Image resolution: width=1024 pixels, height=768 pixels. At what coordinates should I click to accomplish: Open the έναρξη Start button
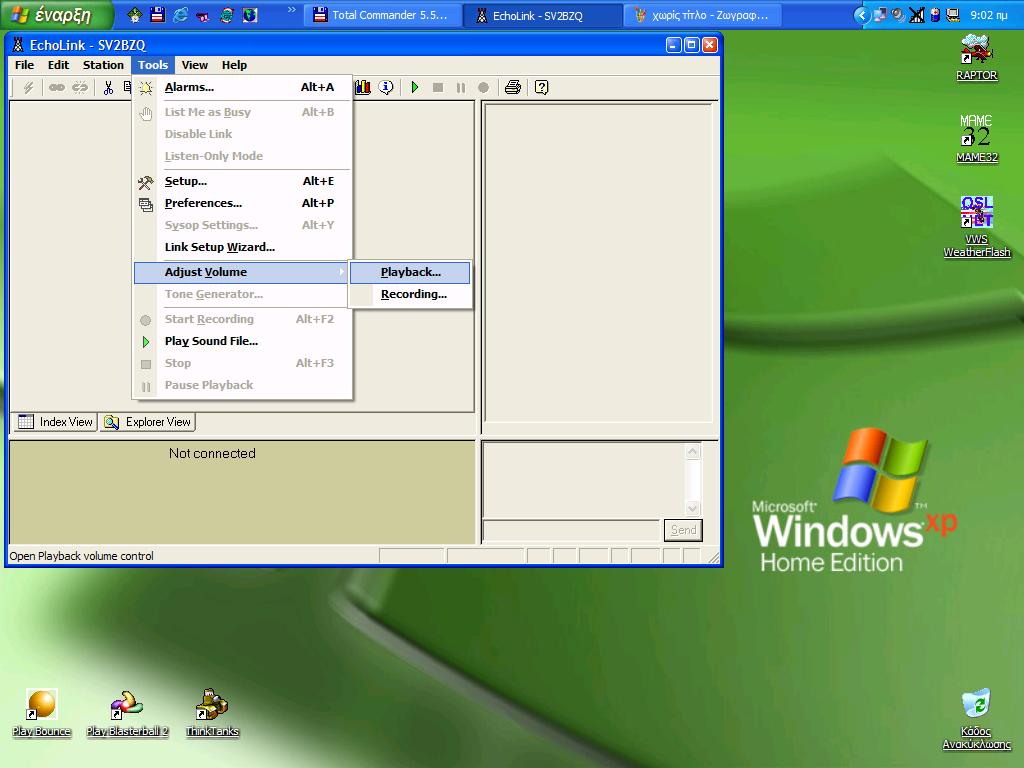pos(57,15)
